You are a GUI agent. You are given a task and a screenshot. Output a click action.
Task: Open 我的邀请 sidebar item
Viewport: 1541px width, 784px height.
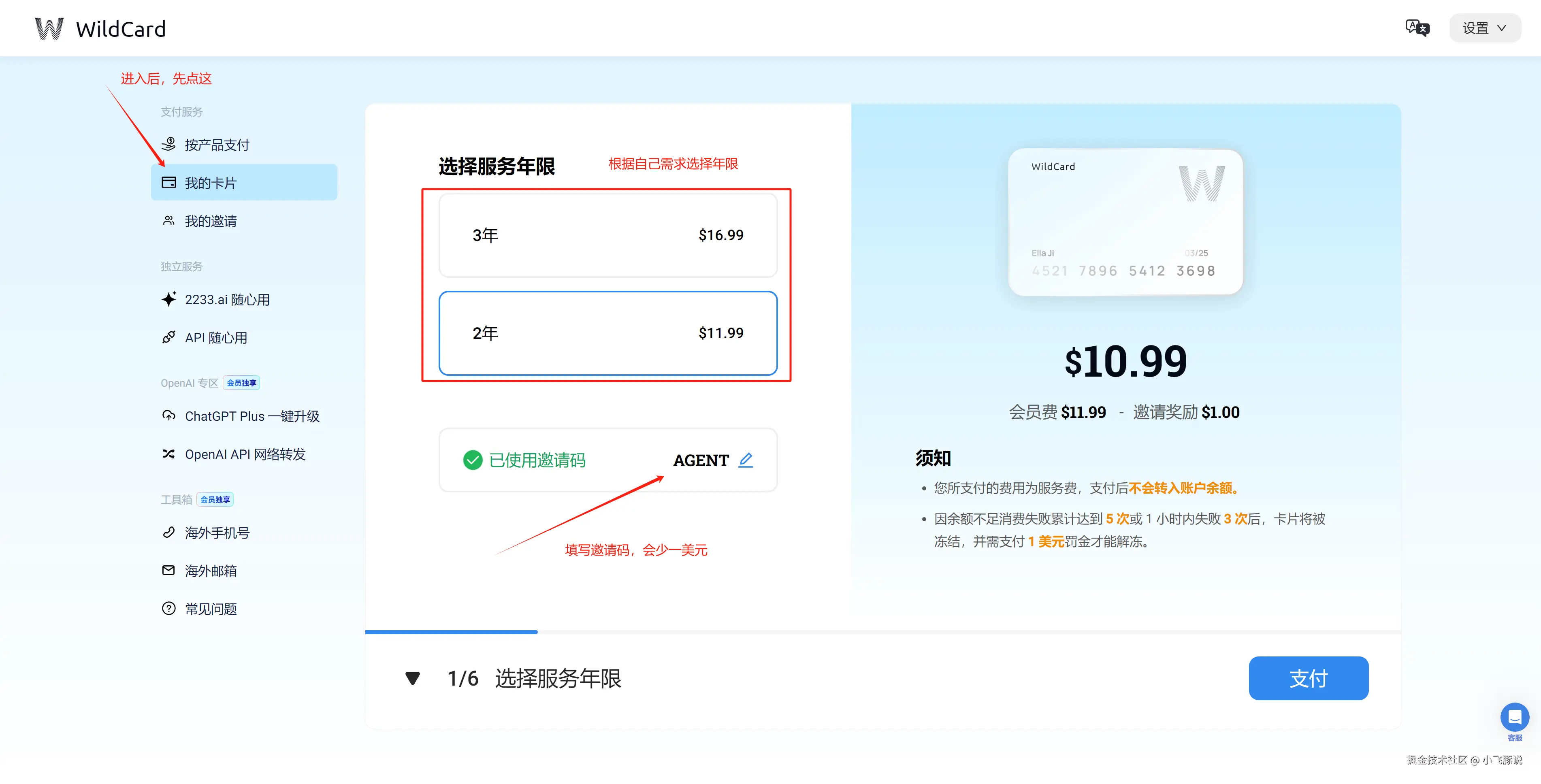210,221
